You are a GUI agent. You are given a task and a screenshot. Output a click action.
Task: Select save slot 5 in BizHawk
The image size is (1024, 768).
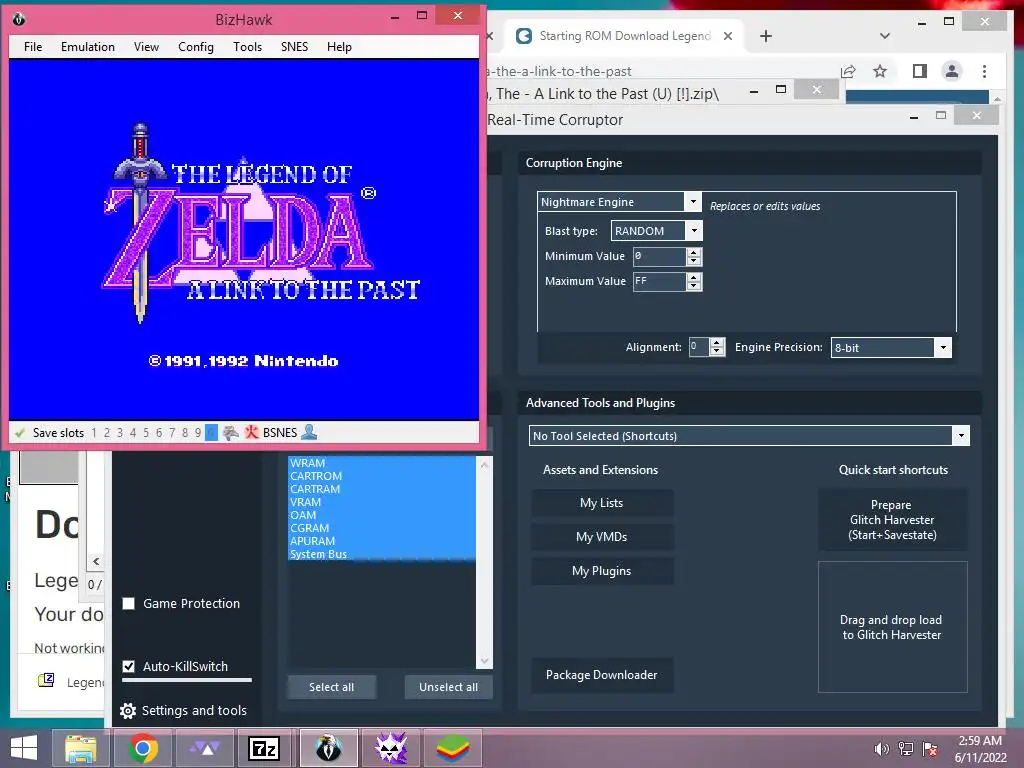click(x=146, y=433)
